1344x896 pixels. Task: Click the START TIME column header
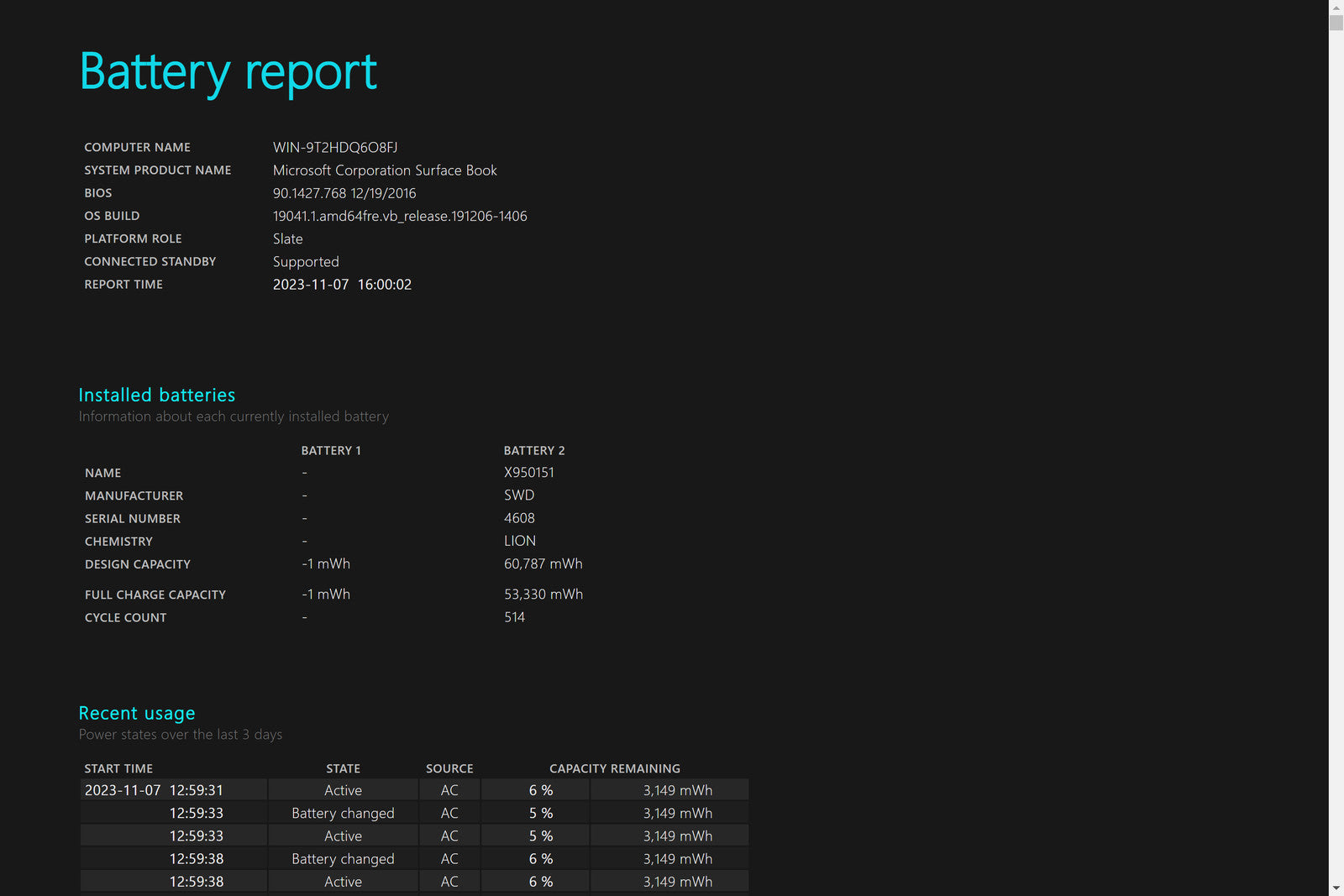(118, 768)
